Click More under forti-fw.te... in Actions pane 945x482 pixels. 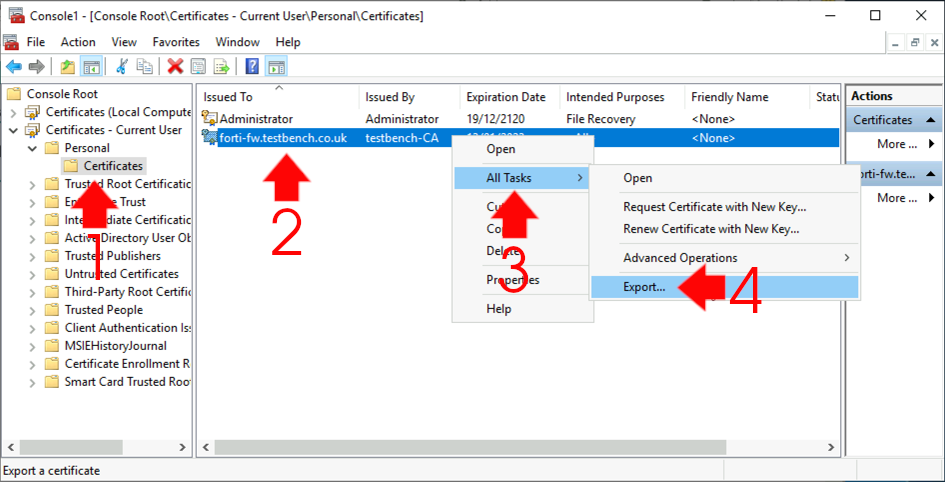[x=896, y=198]
